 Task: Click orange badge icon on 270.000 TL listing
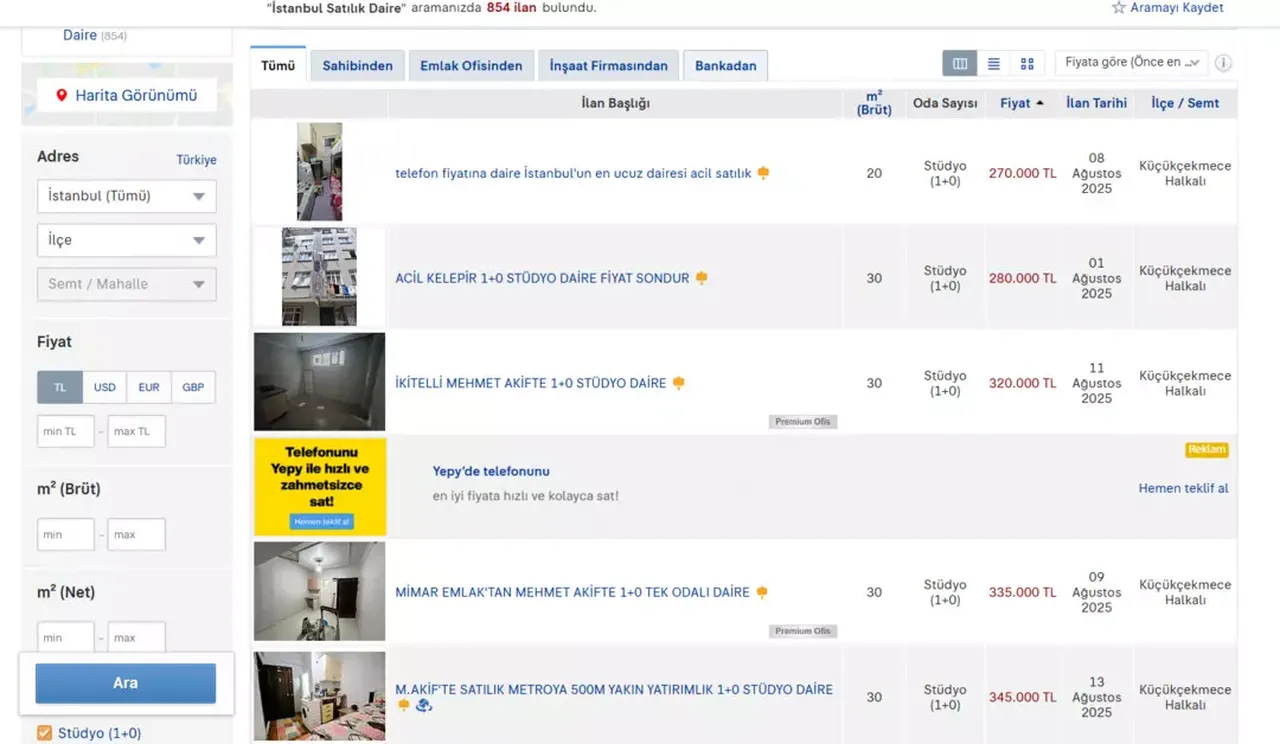pos(763,173)
